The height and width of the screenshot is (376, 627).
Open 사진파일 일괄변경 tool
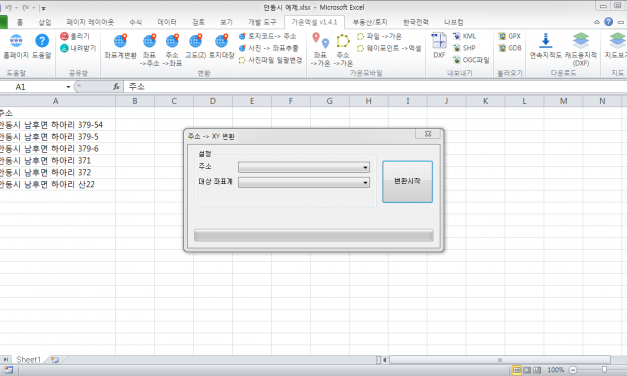[x=270, y=60]
